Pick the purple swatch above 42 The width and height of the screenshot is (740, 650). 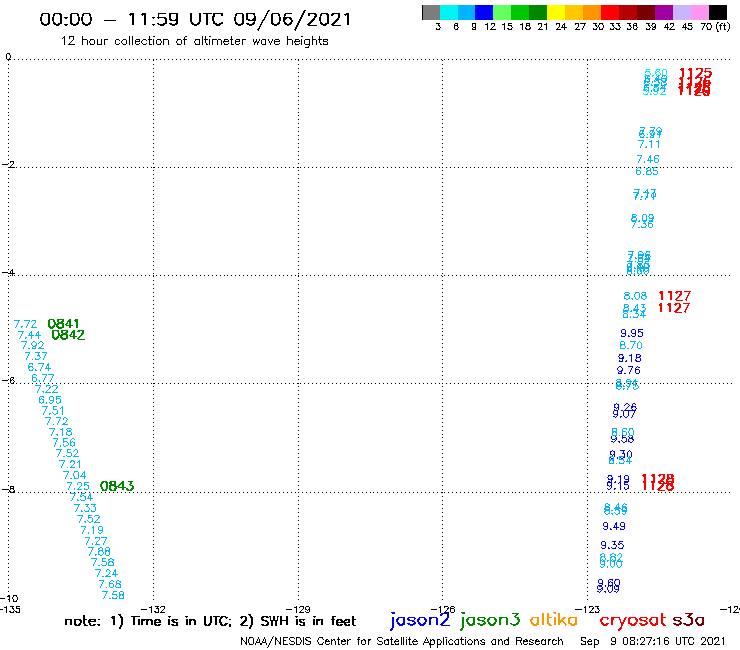point(664,12)
